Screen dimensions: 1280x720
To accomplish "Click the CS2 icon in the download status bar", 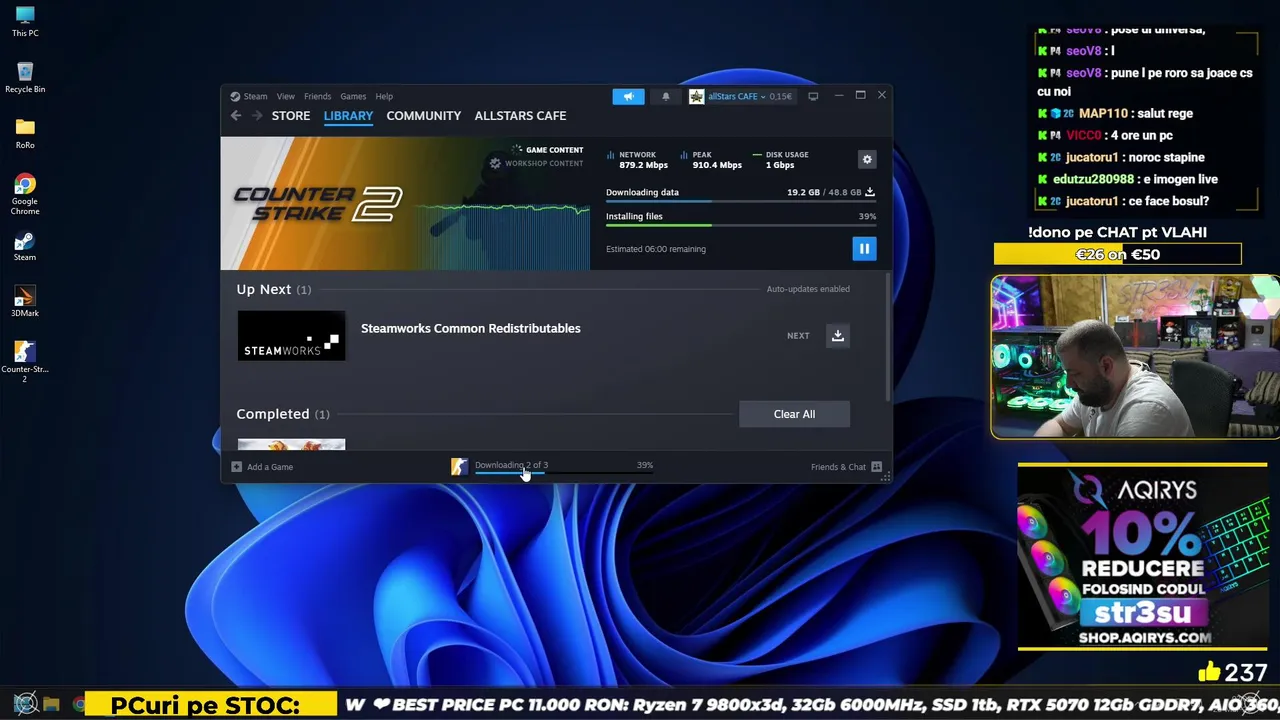I will coord(459,467).
